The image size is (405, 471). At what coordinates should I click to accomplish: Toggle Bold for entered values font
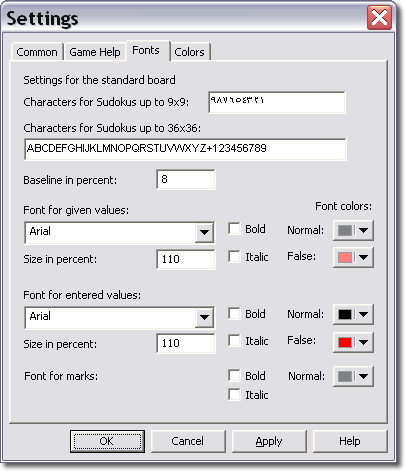pyautogui.click(x=234, y=314)
